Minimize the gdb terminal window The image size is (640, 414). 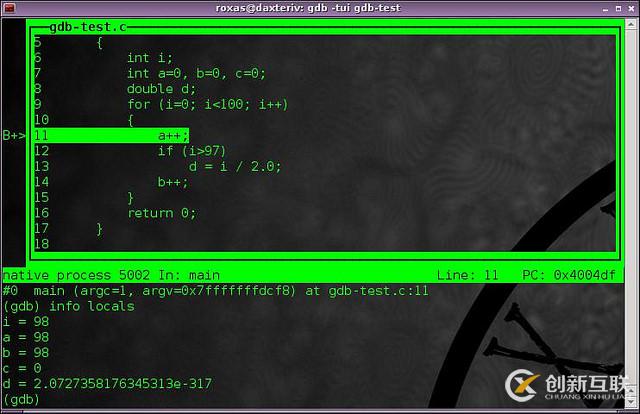[605, 9]
